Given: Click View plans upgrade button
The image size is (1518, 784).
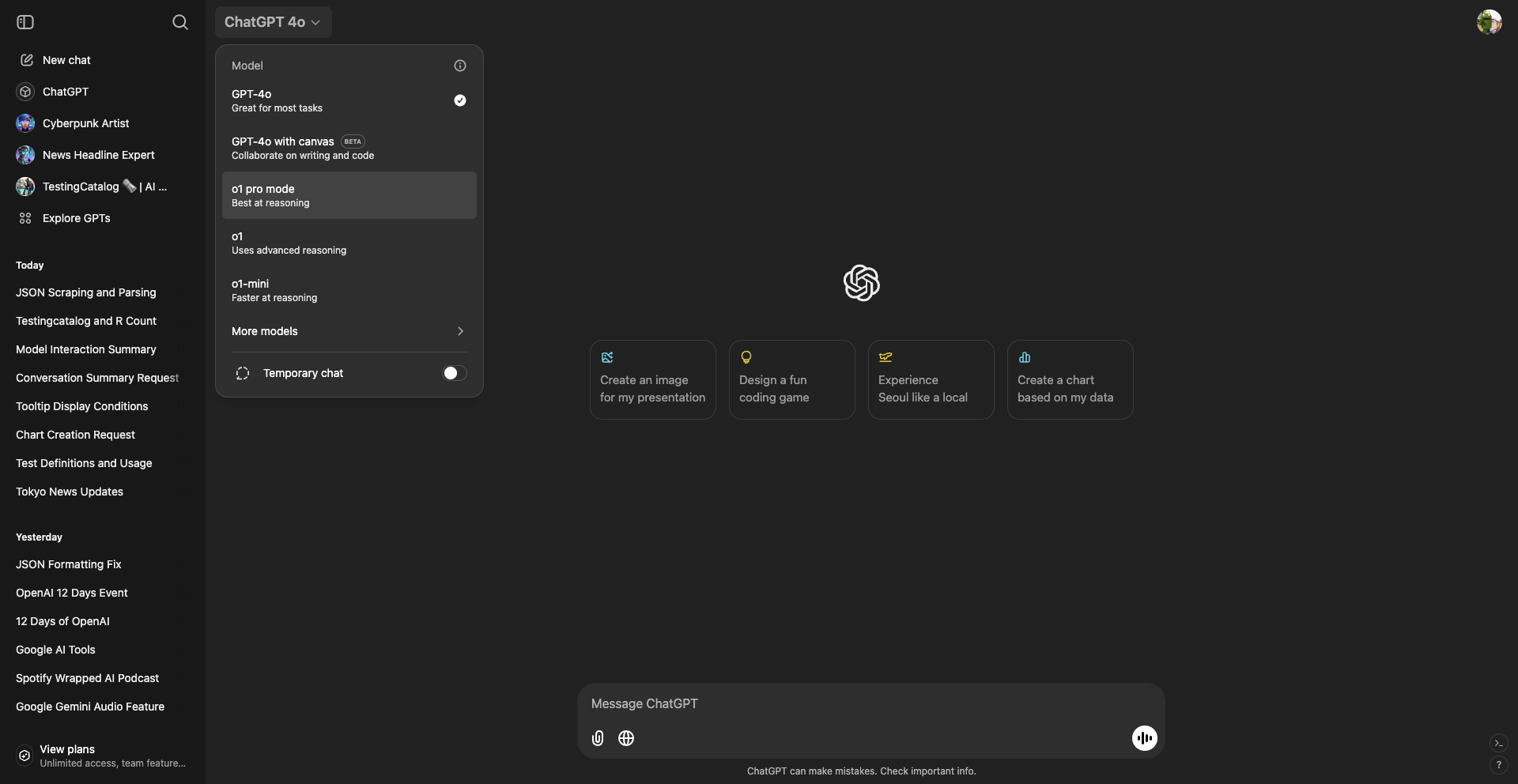Looking at the screenshot, I should (x=103, y=756).
